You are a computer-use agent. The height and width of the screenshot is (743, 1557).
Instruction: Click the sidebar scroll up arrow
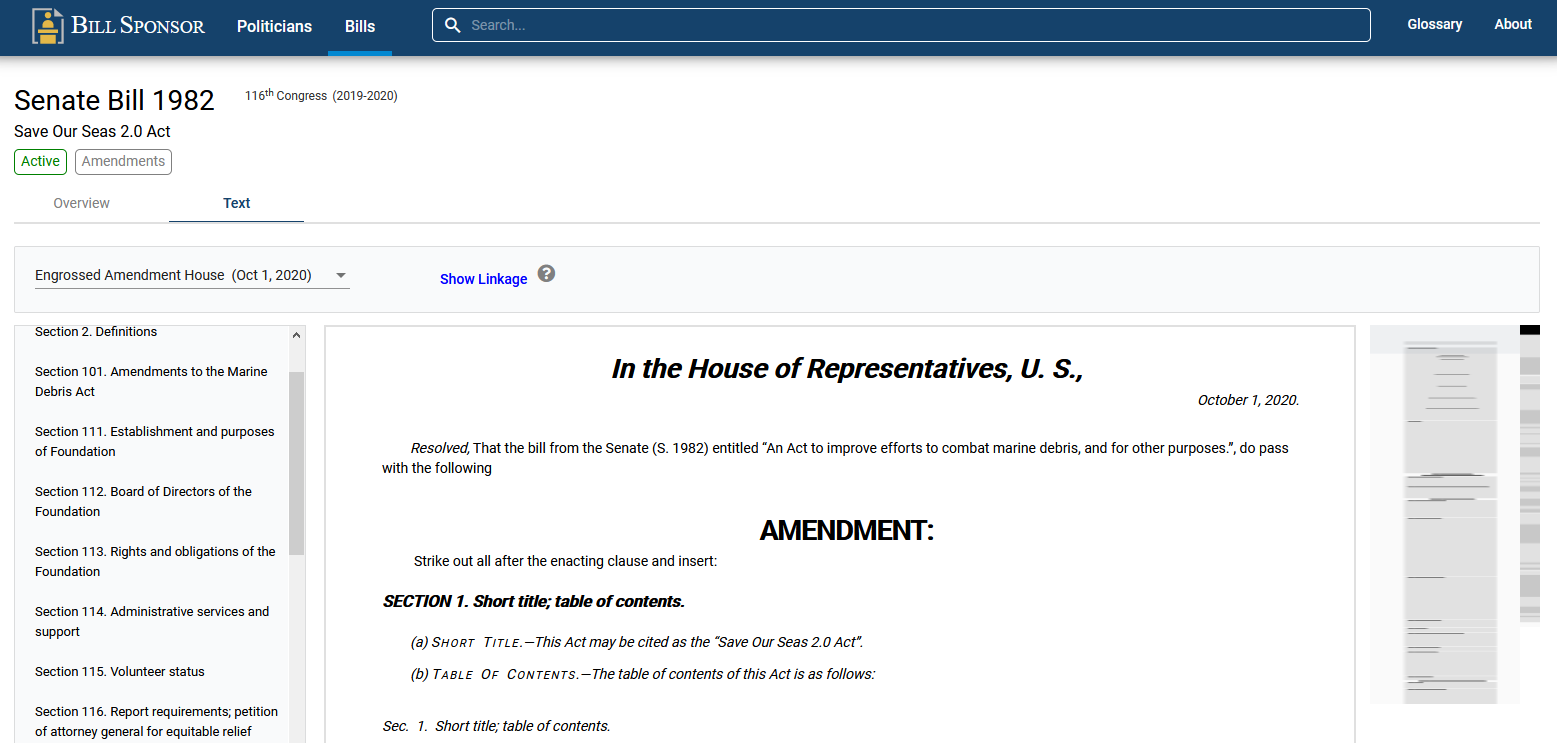coord(296,335)
